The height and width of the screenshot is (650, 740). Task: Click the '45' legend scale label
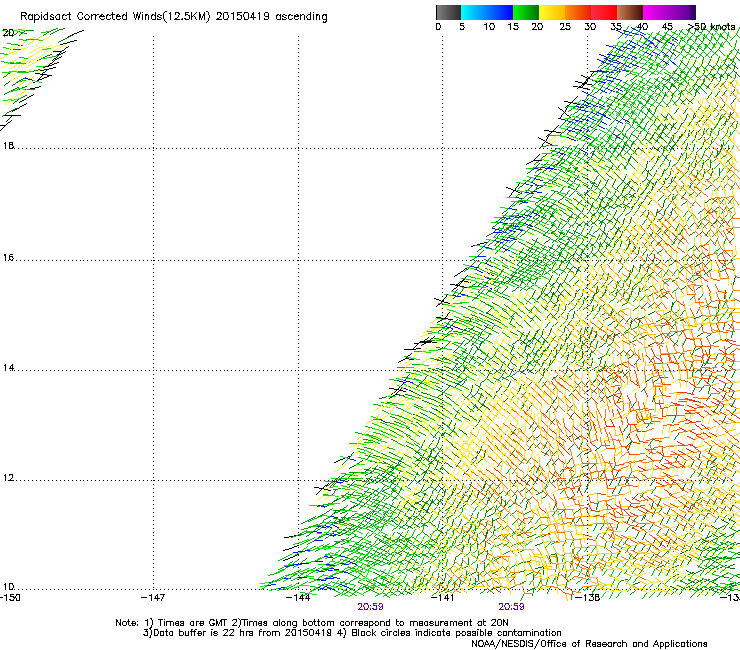[666, 27]
